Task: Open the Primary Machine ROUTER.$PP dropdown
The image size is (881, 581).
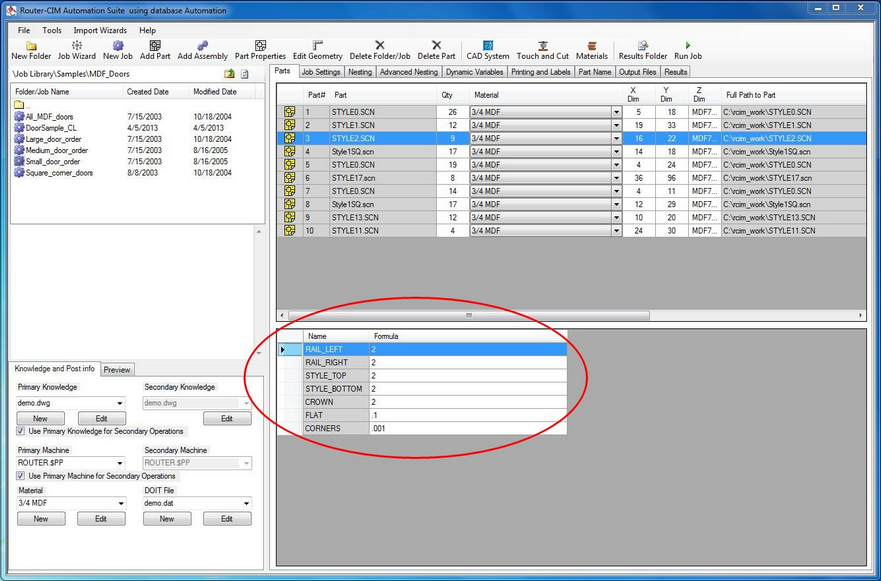Action: (x=120, y=463)
